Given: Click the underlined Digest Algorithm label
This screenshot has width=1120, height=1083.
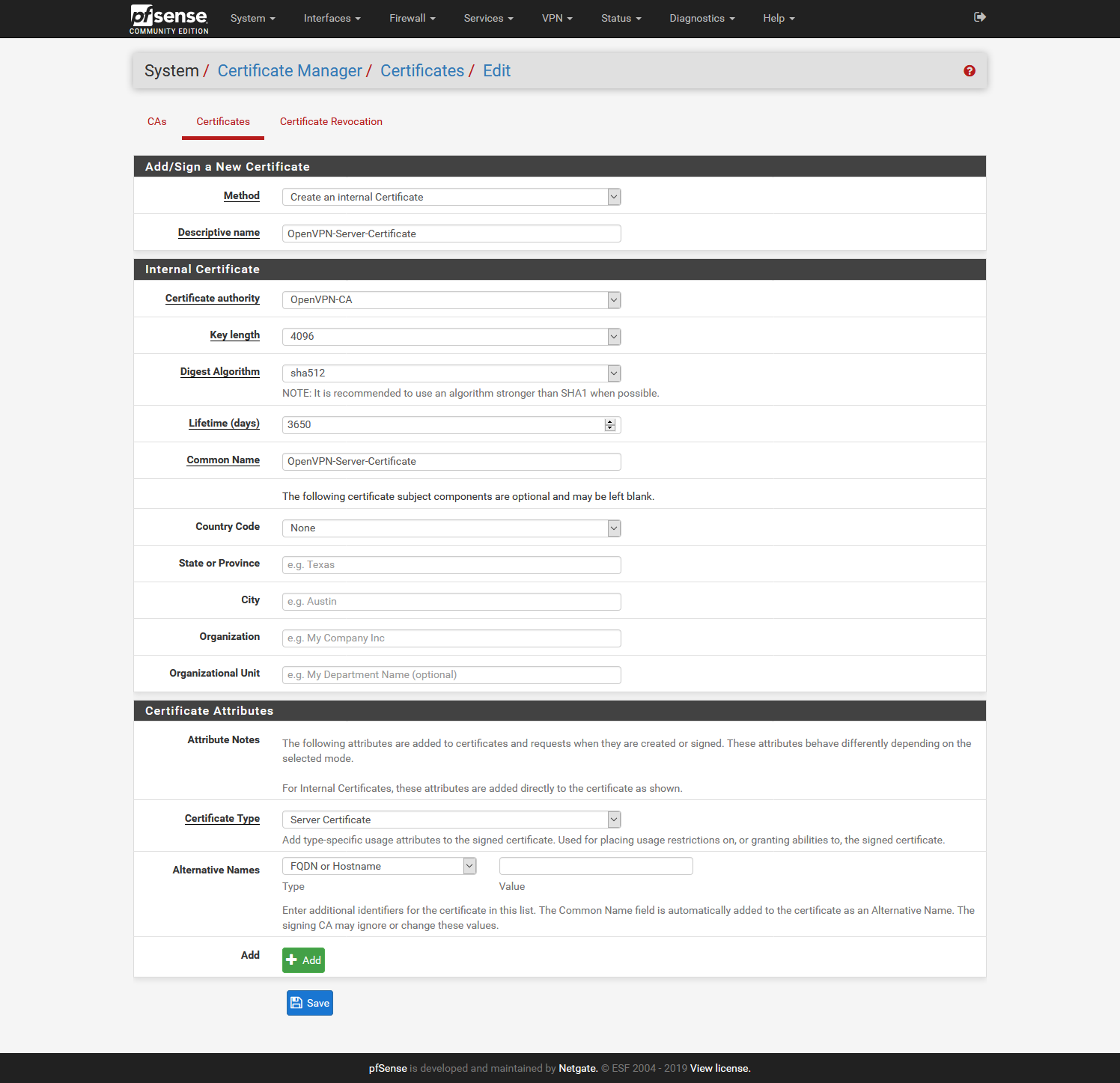Looking at the screenshot, I should click(x=220, y=371).
